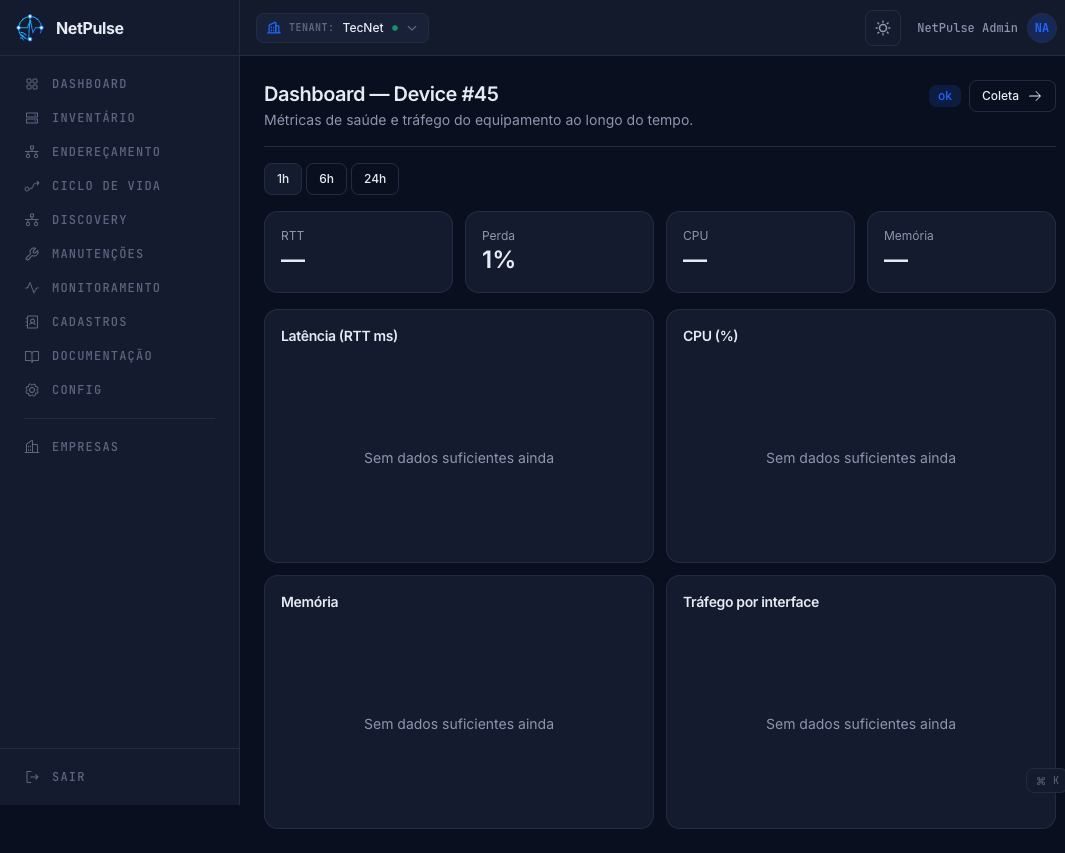Click the Documentação open book icon

pos(32,356)
